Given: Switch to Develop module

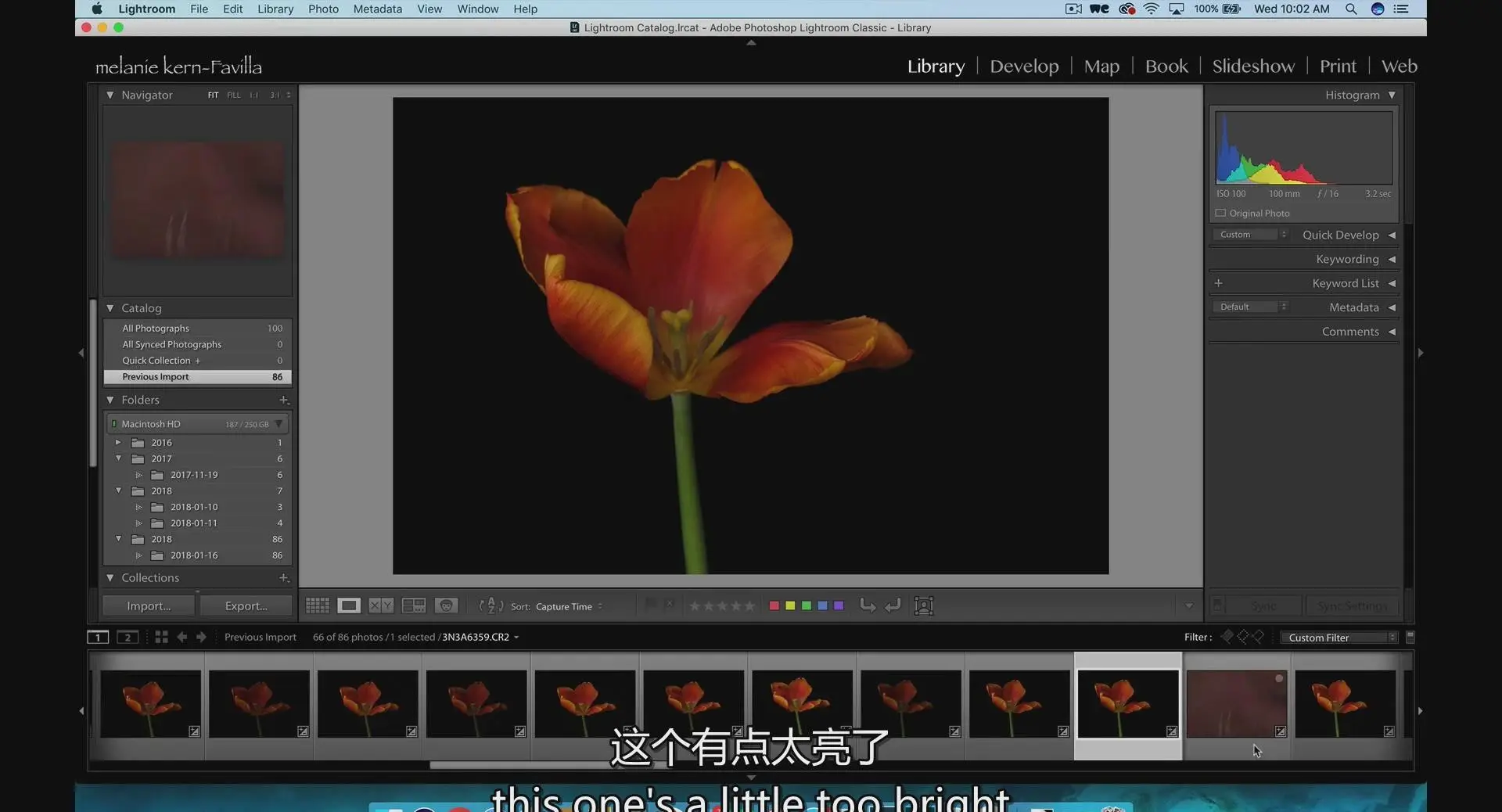Looking at the screenshot, I should [x=1024, y=66].
